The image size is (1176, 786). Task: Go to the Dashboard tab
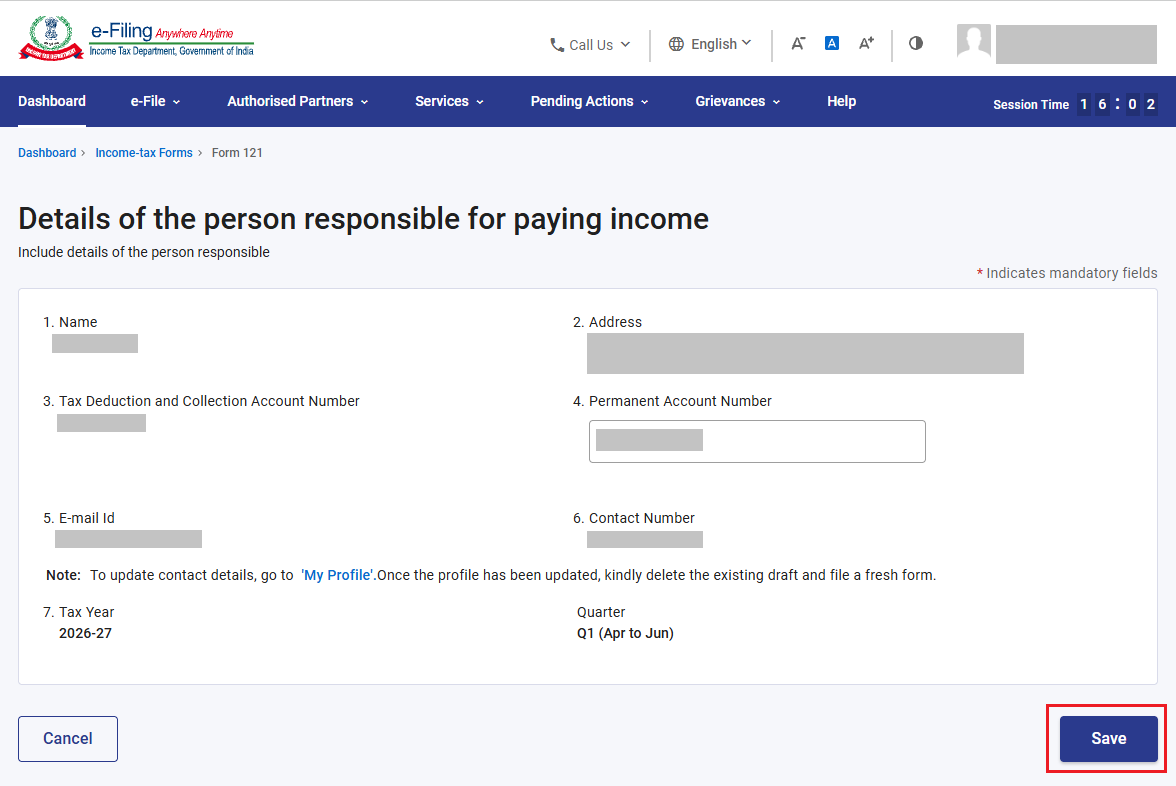(52, 101)
